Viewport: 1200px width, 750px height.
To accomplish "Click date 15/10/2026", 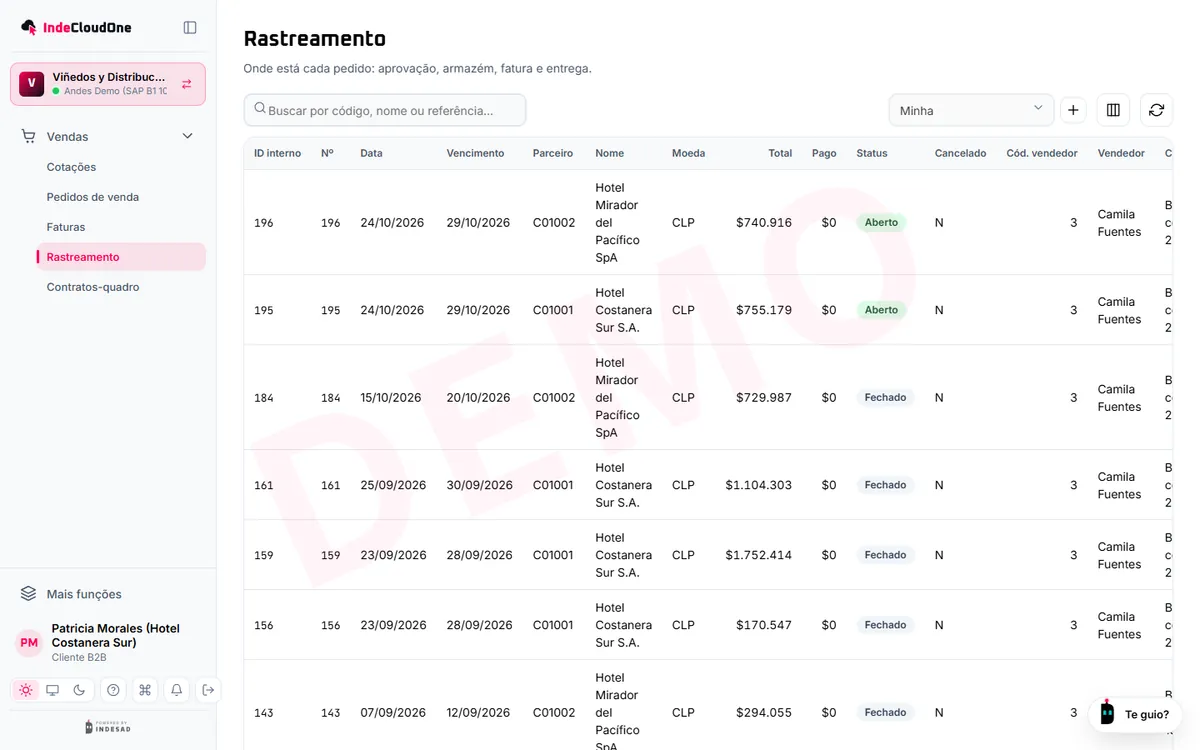I will coord(392,397).
